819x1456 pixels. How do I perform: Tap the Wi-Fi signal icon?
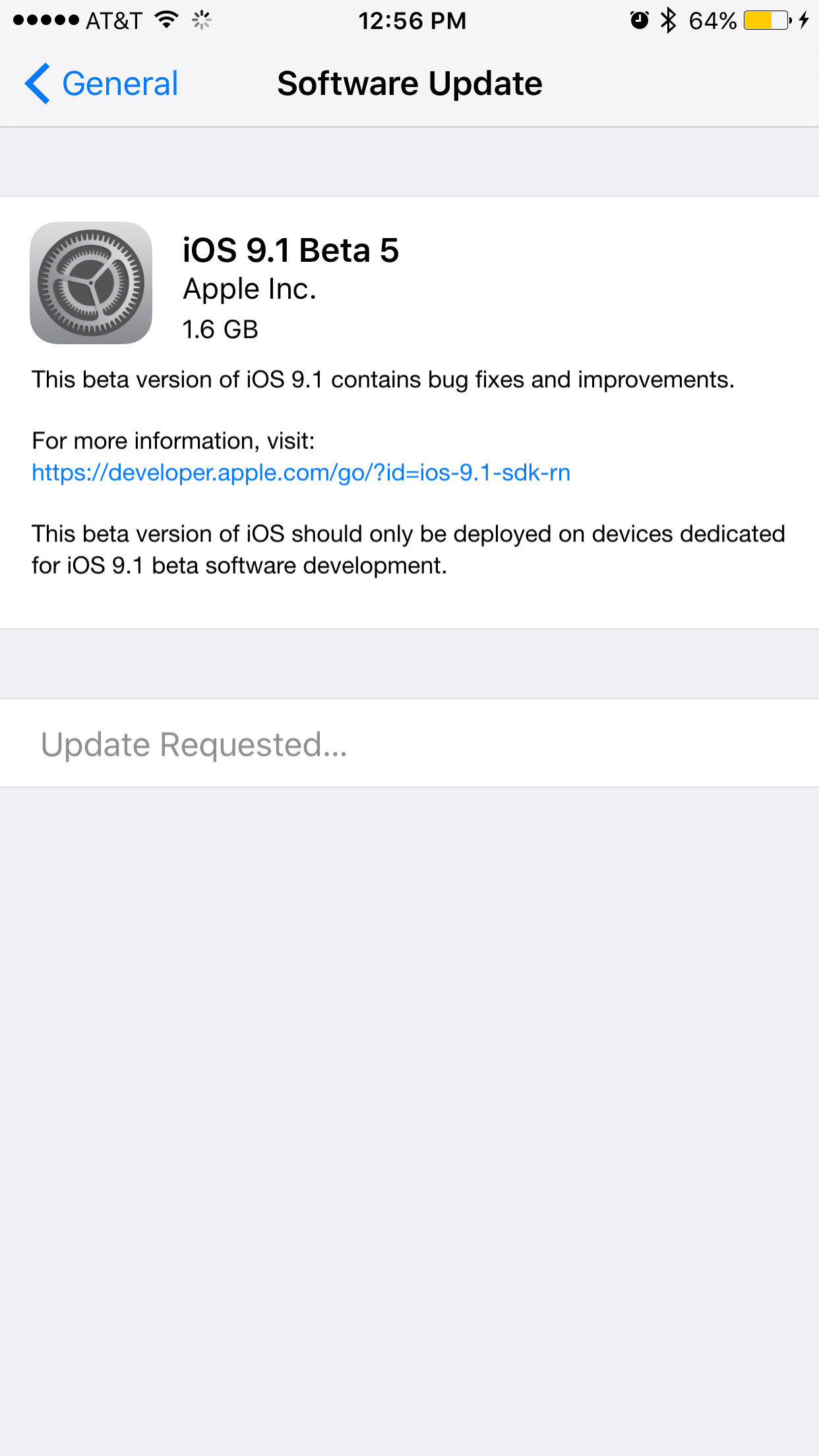tap(167, 20)
